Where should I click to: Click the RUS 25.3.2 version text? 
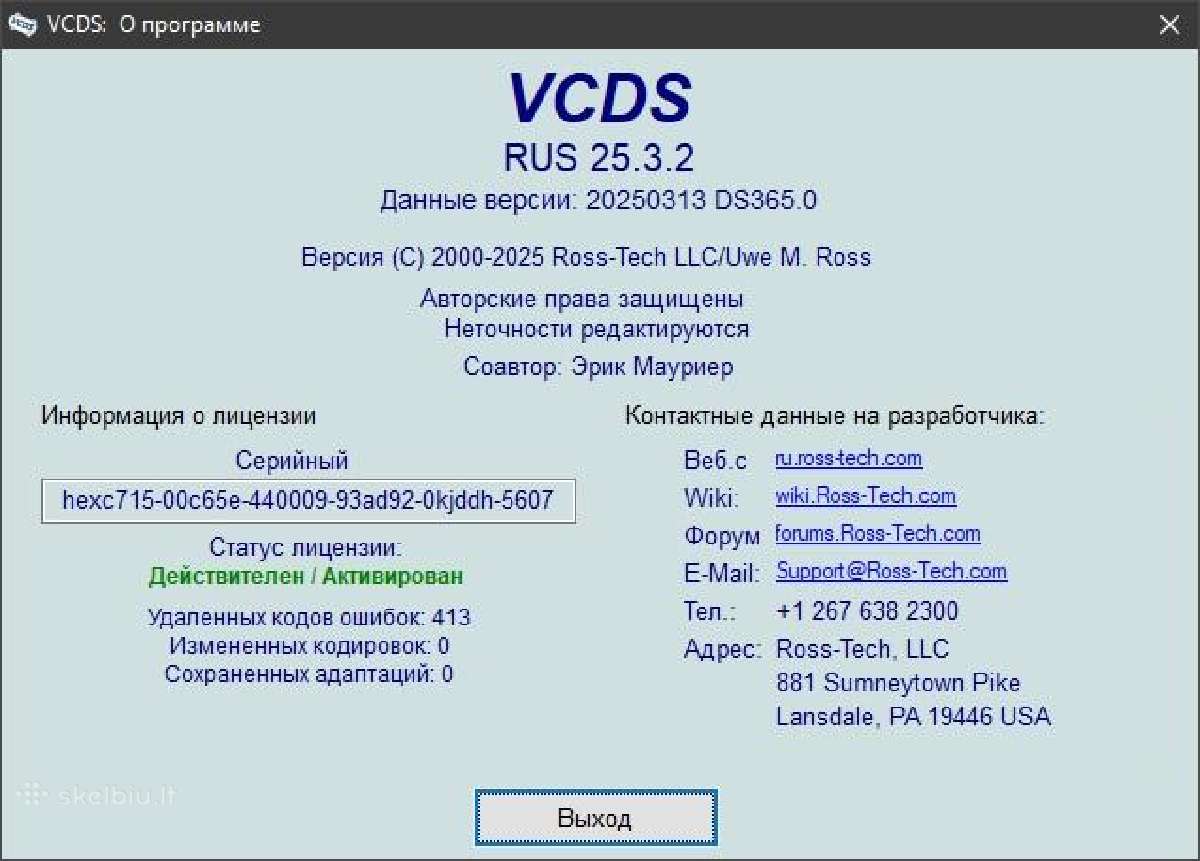point(599,157)
